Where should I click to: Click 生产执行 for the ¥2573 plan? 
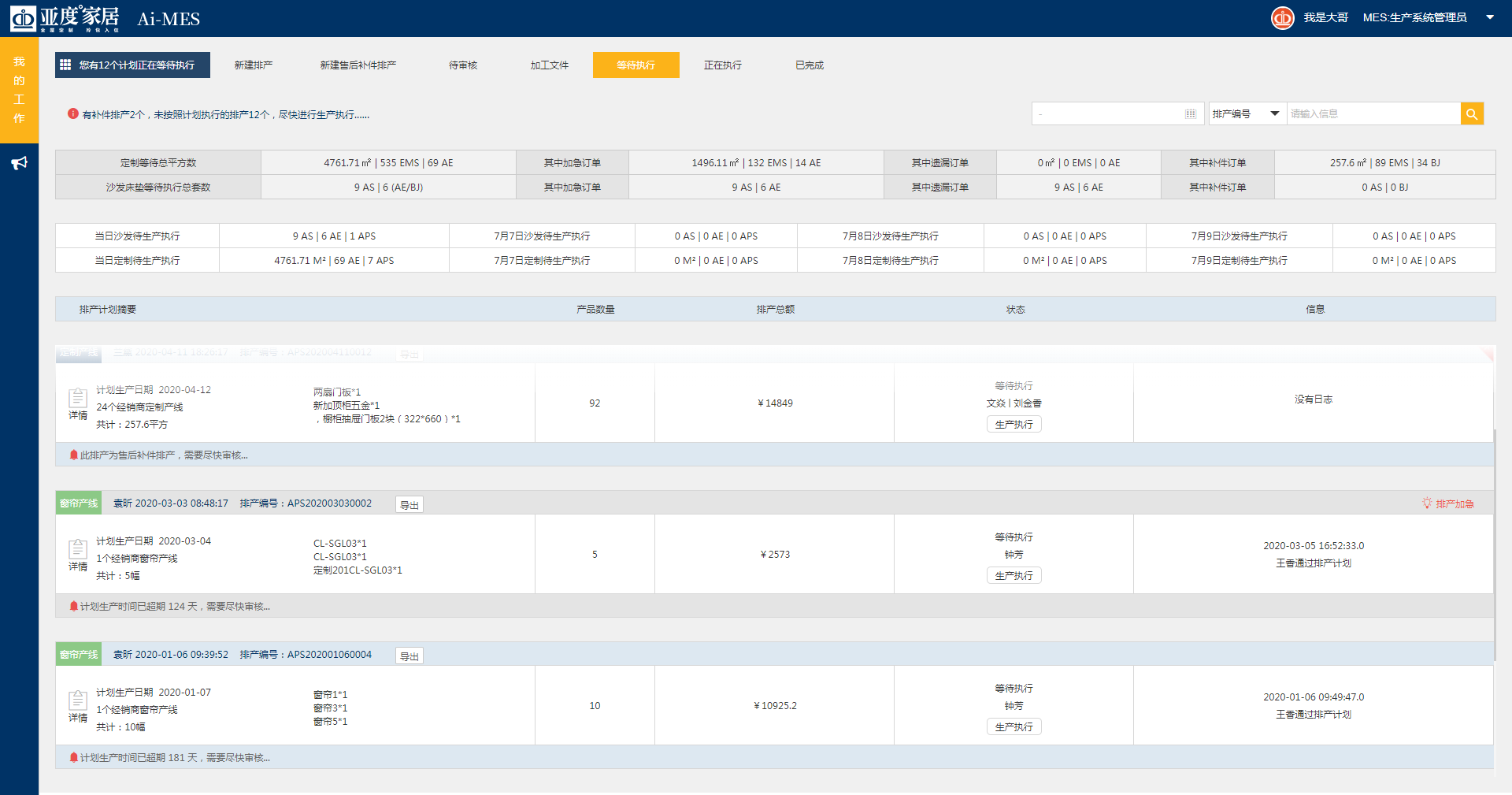tap(1014, 575)
